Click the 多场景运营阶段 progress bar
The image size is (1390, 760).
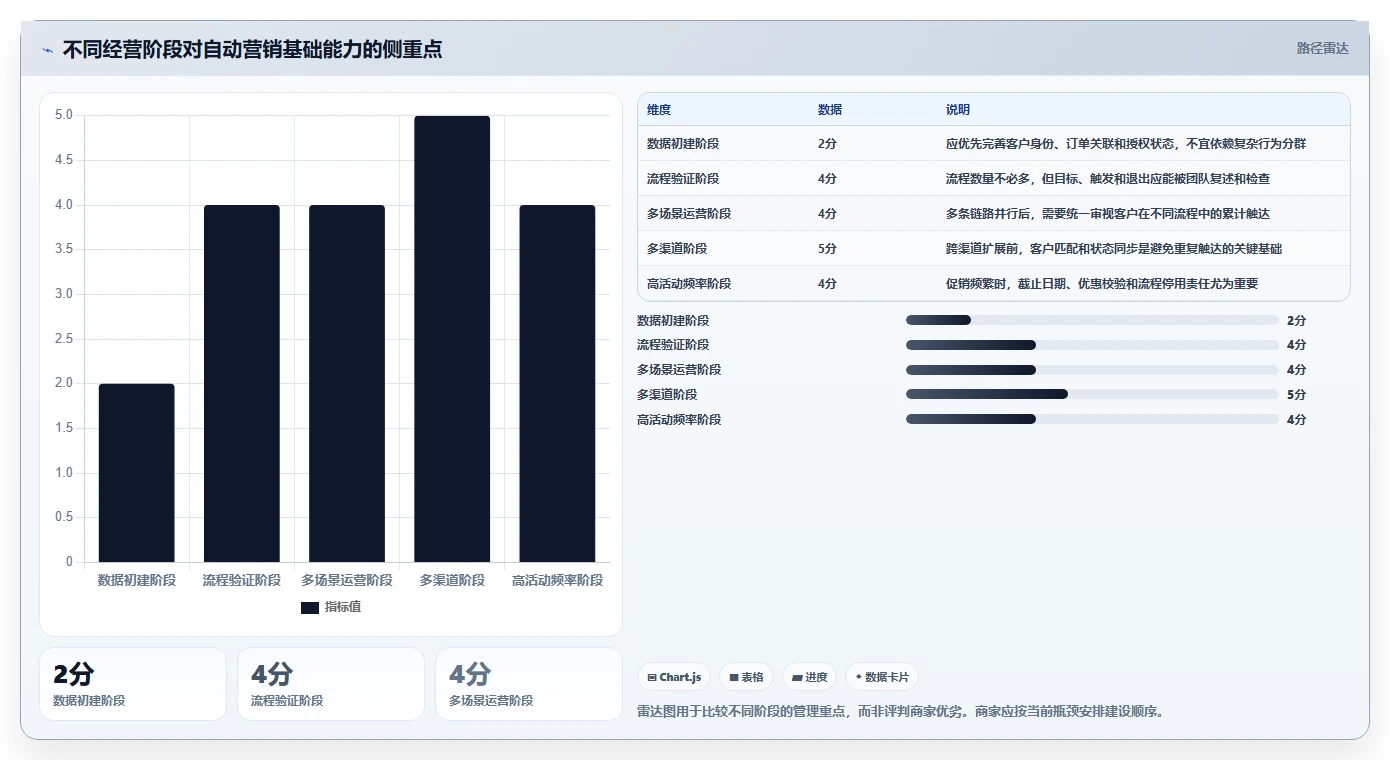1092,370
